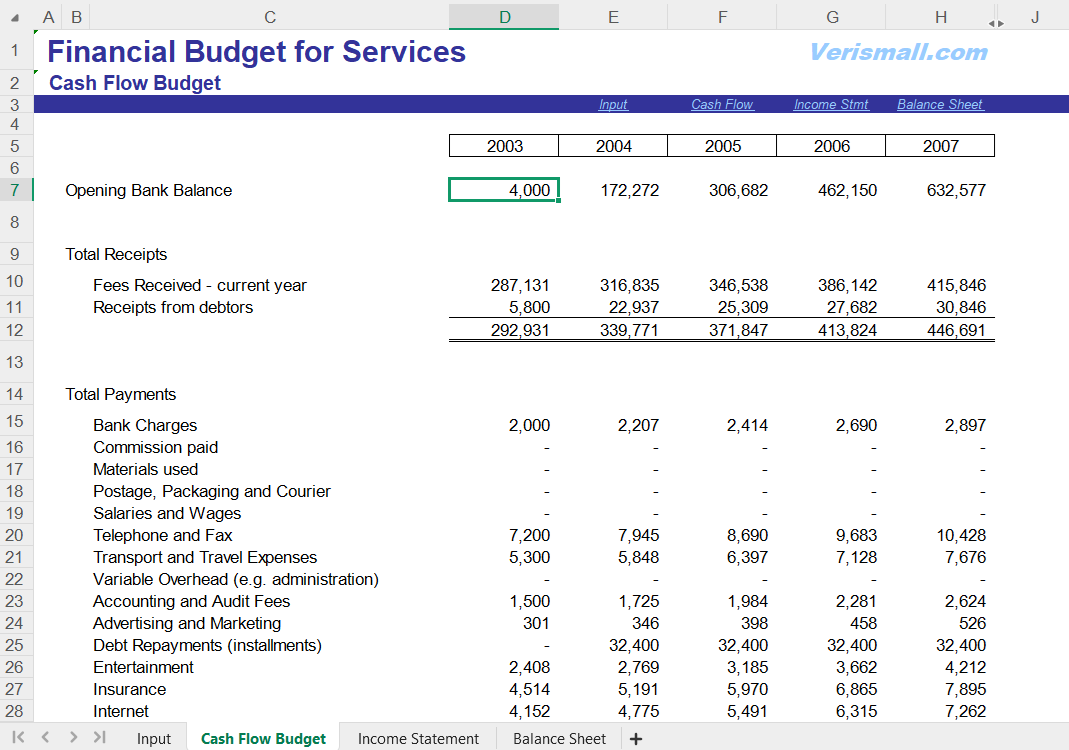The width and height of the screenshot is (1069, 750).
Task: Open the Cash Flow hyperlink
Action: pyautogui.click(x=722, y=105)
